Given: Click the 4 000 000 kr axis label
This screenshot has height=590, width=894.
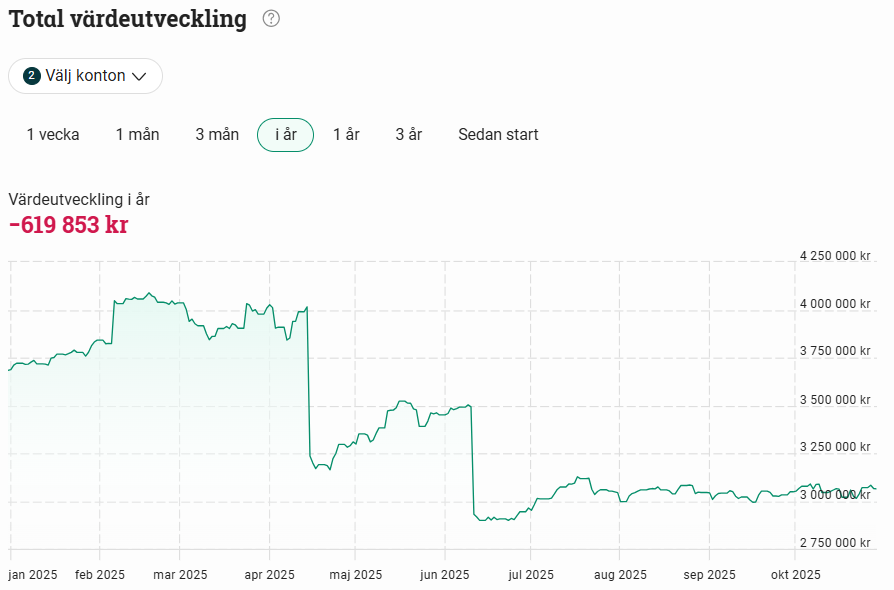Looking at the screenshot, I should click(835, 304).
